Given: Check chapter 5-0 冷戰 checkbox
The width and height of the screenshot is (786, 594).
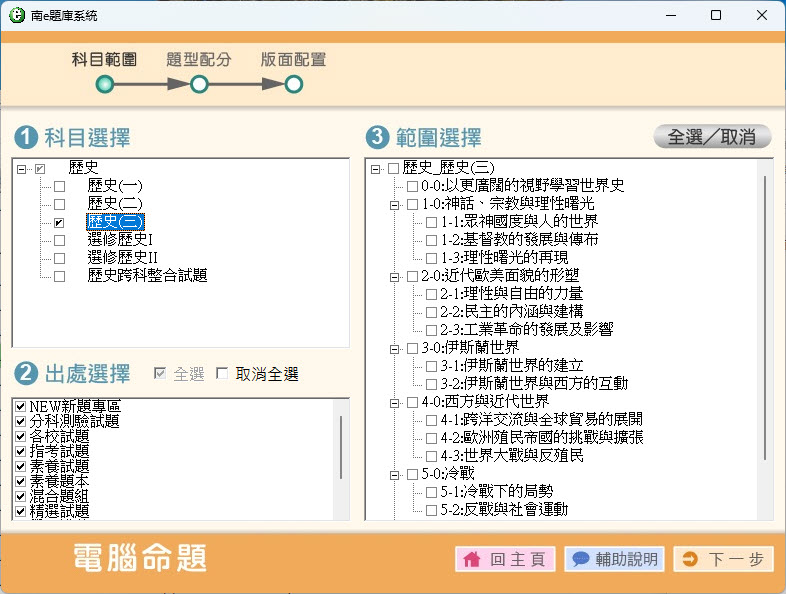Looking at the screenshot, I should (413, 474).
